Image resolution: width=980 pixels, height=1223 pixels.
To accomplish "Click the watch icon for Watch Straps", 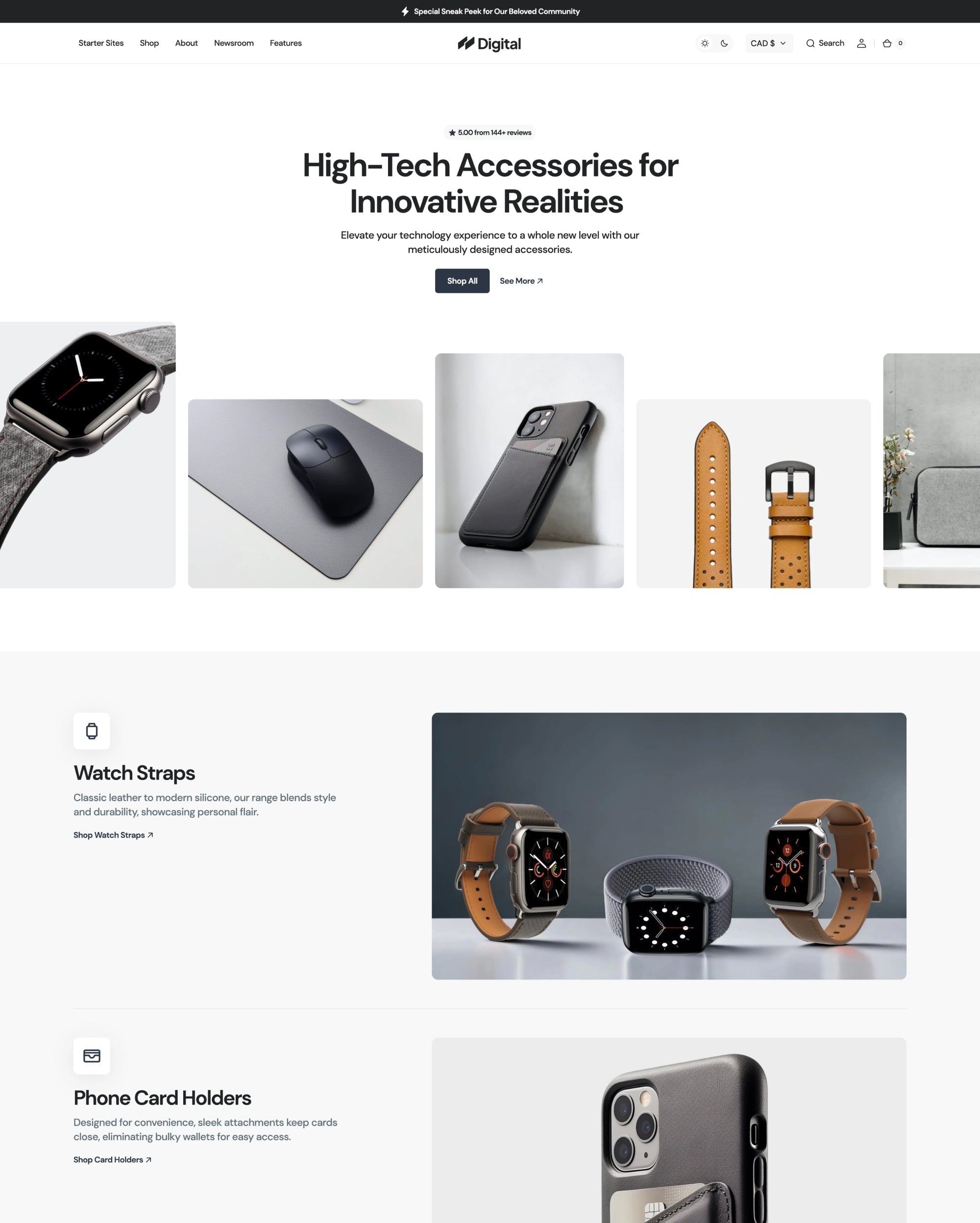I will [x=92, y=731].
